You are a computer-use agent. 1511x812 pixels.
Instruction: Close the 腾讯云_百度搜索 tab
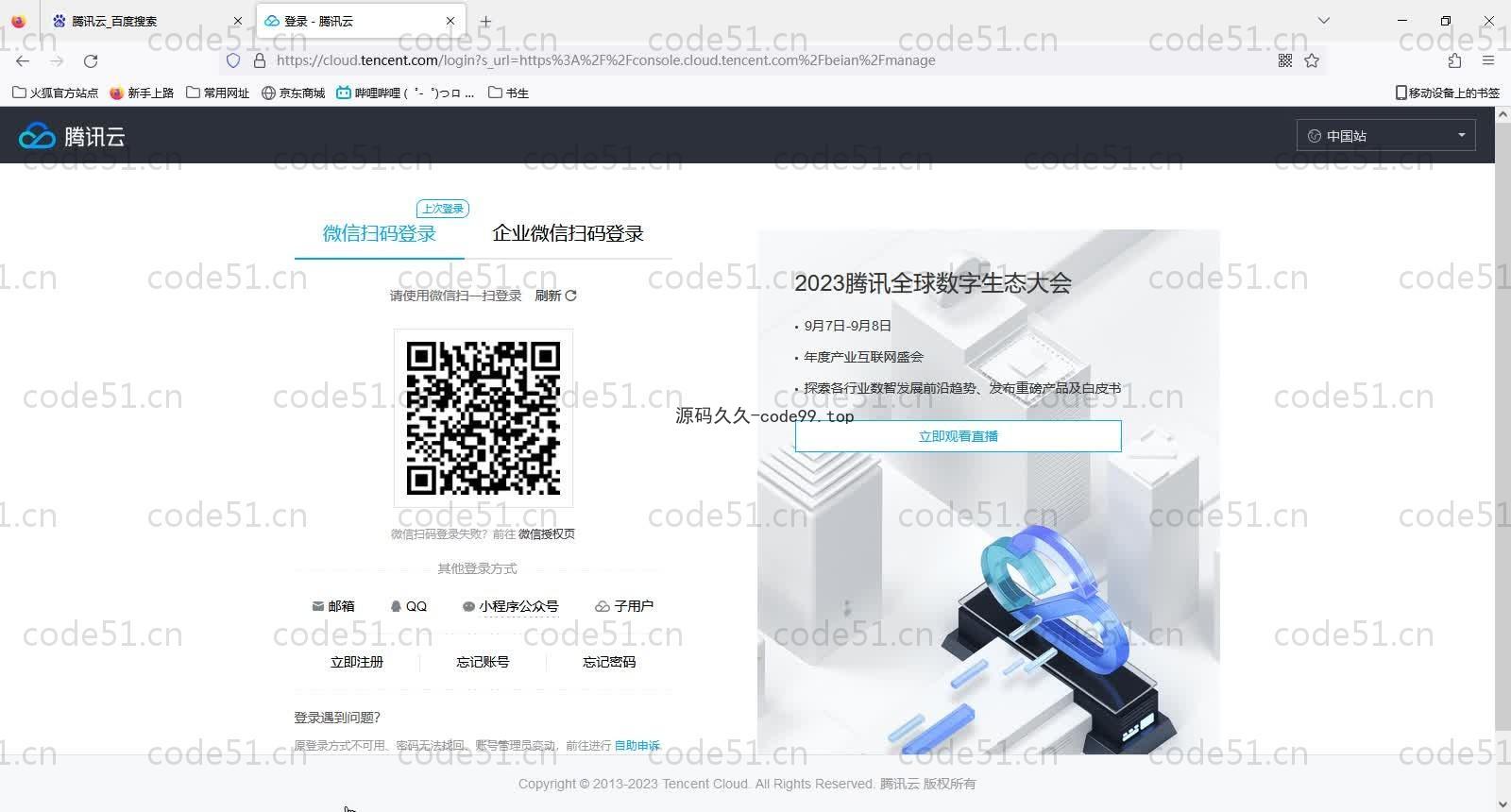click(238, 21)
